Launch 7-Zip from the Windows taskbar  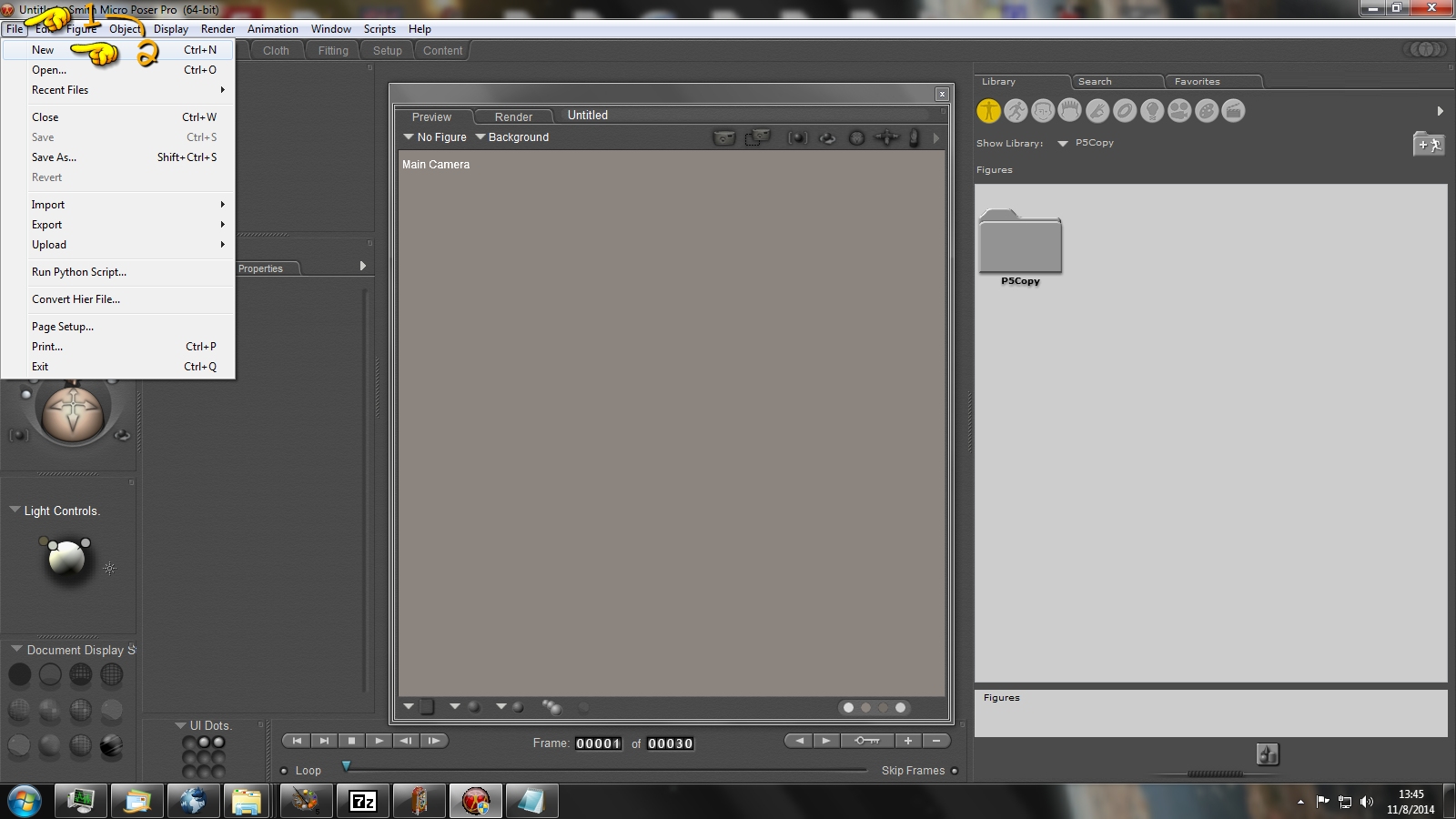pyautogui.click(x=363, y=801)
